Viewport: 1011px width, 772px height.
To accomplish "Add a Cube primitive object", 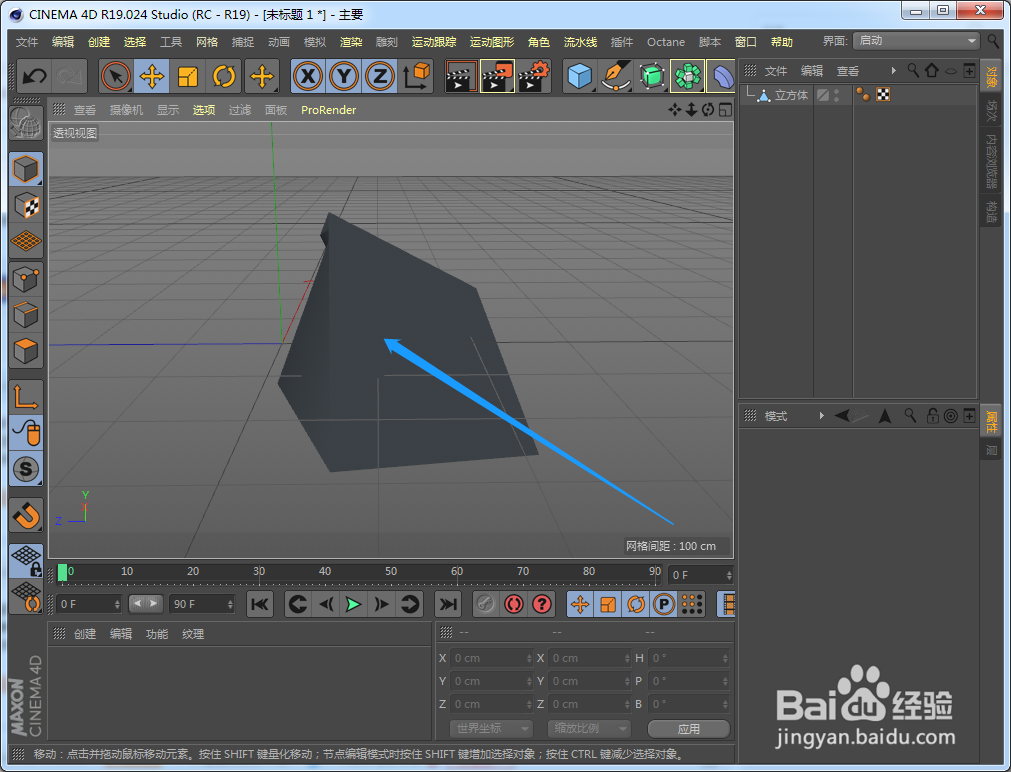I will tap(579, 77).
